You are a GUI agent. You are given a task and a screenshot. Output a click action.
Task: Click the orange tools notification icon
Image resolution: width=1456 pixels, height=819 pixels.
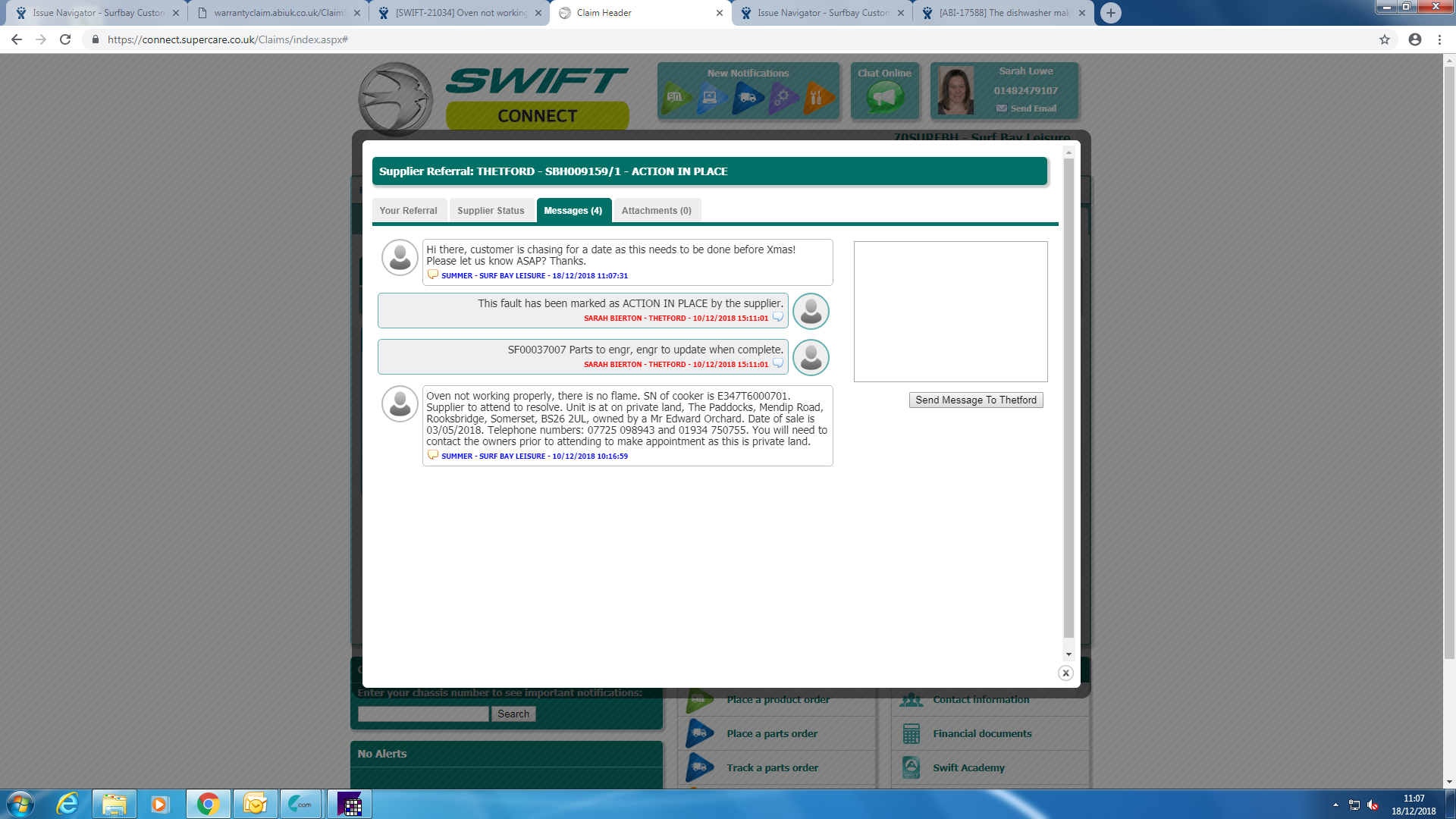(817, 97)
